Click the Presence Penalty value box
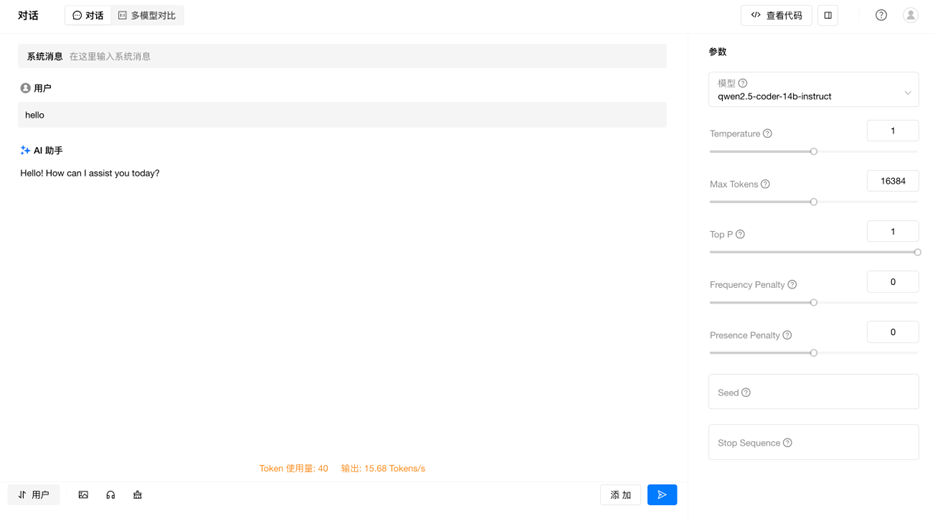The width and height of the screenshot is (935, 521). click(893, 332)
